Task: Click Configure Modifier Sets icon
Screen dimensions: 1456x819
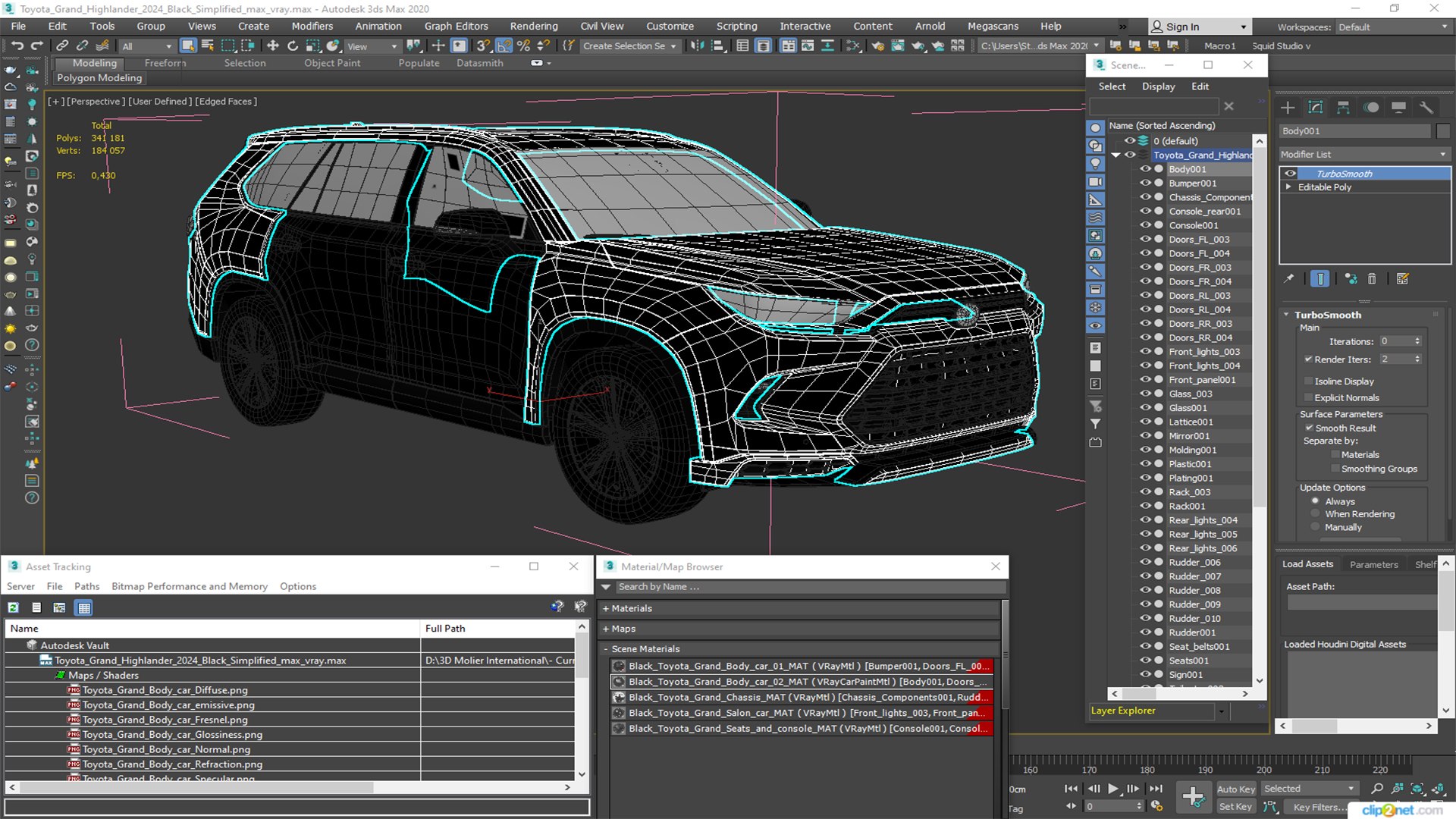Action: coord(1402,279)
